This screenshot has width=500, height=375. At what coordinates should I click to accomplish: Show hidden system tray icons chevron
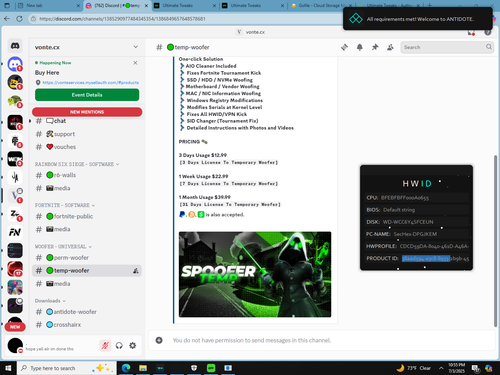click(x=441, y=368)
